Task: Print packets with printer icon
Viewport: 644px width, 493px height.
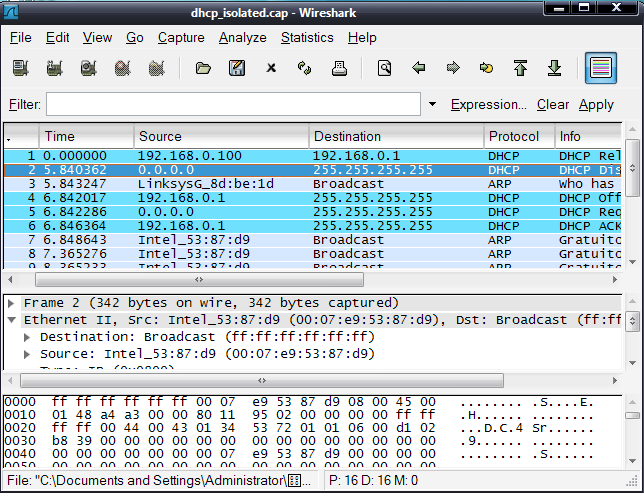Action: [x=339, y=68]
